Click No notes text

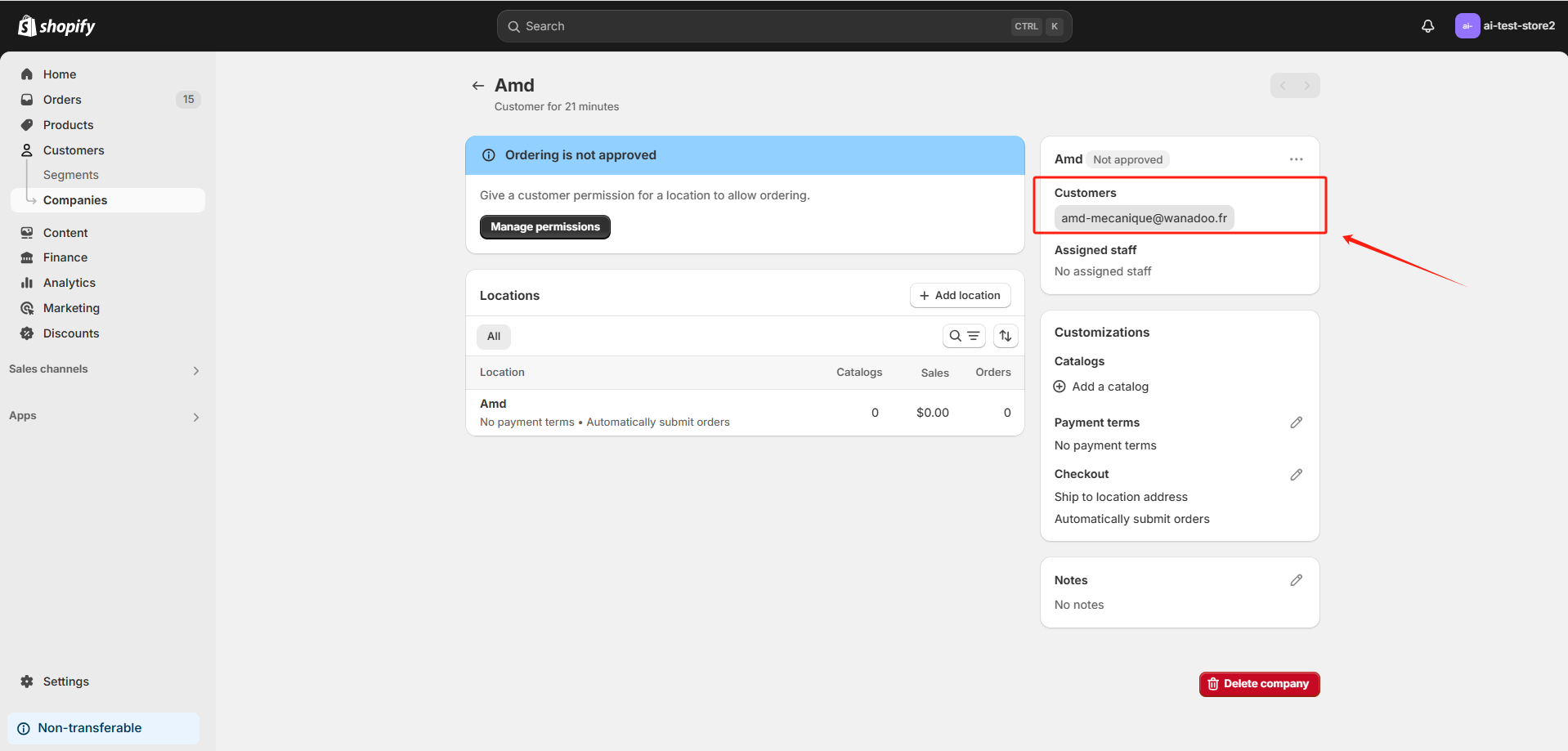pos(1079,605)
